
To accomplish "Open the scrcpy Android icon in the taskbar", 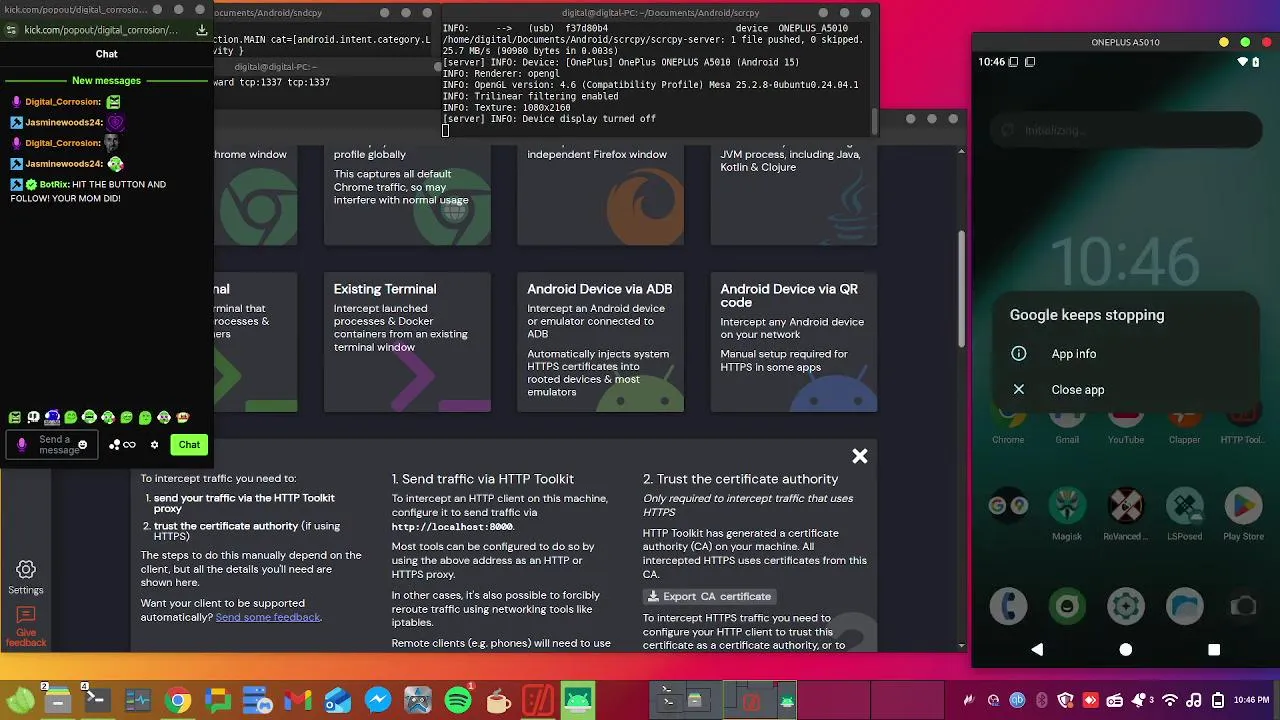I will [578, 701].
